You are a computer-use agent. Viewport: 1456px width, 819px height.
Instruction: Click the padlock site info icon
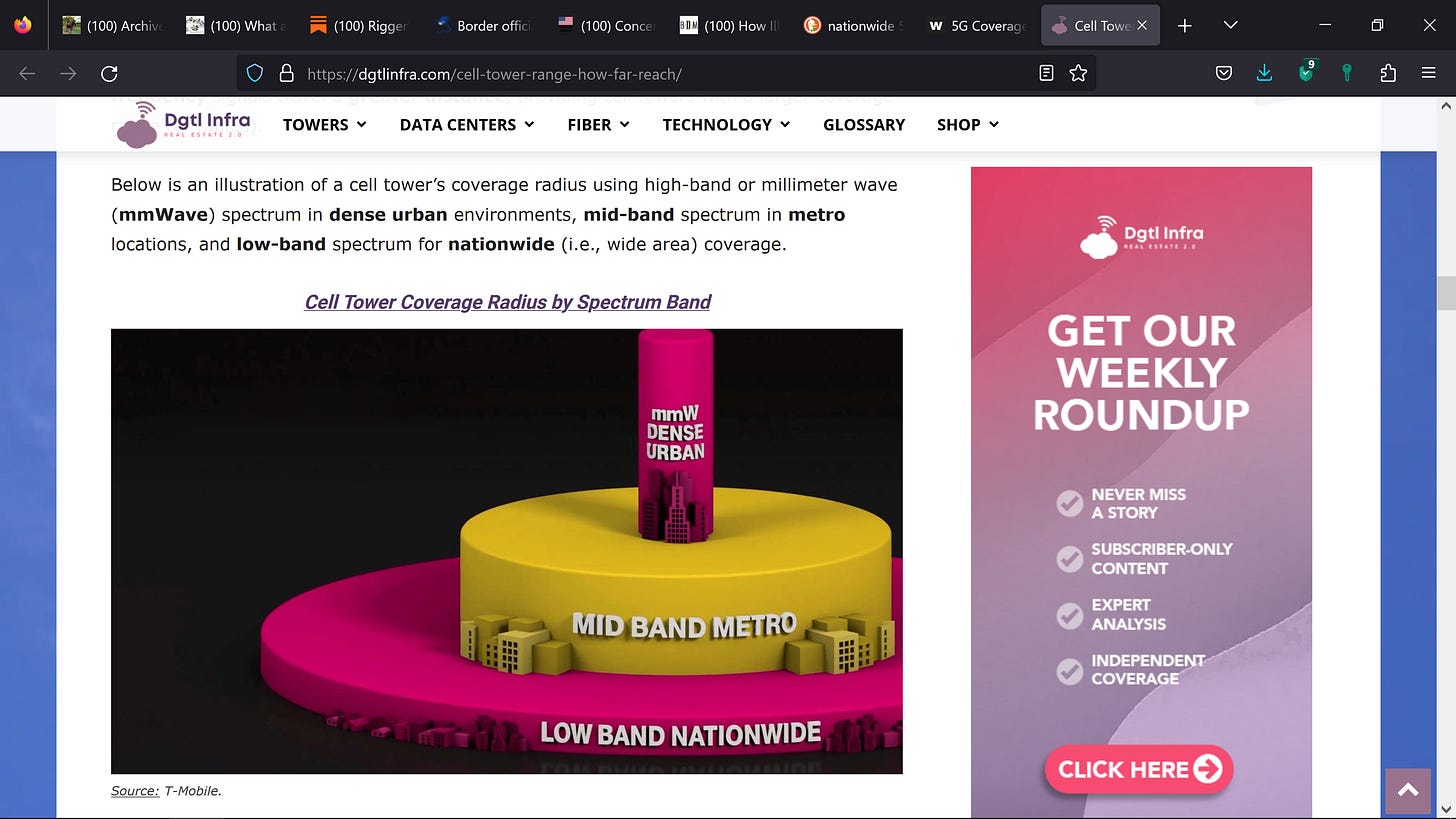click(286, 73)
